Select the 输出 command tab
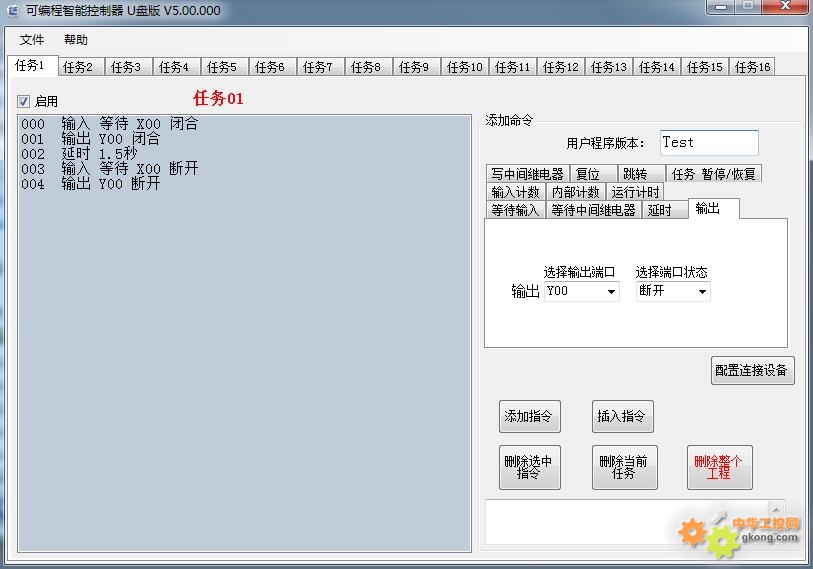 [x=714, y=209]
